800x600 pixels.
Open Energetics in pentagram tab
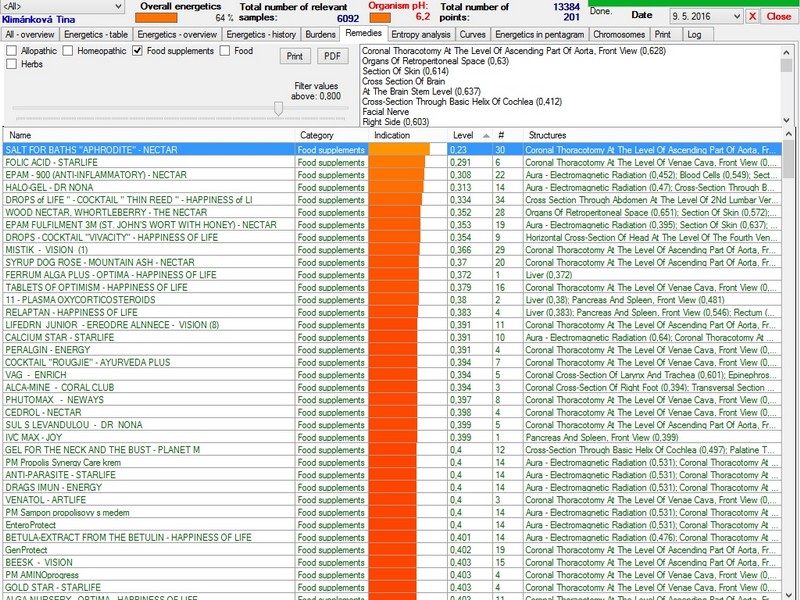pos(539,34)
